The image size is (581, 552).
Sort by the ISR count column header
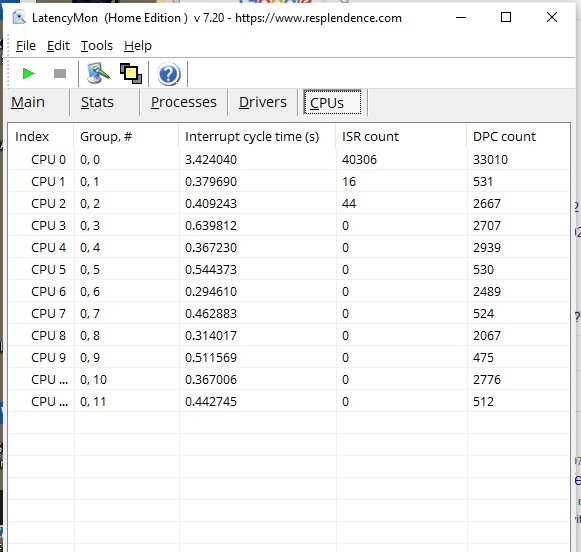pyautogui.click(x=401, y=136)
